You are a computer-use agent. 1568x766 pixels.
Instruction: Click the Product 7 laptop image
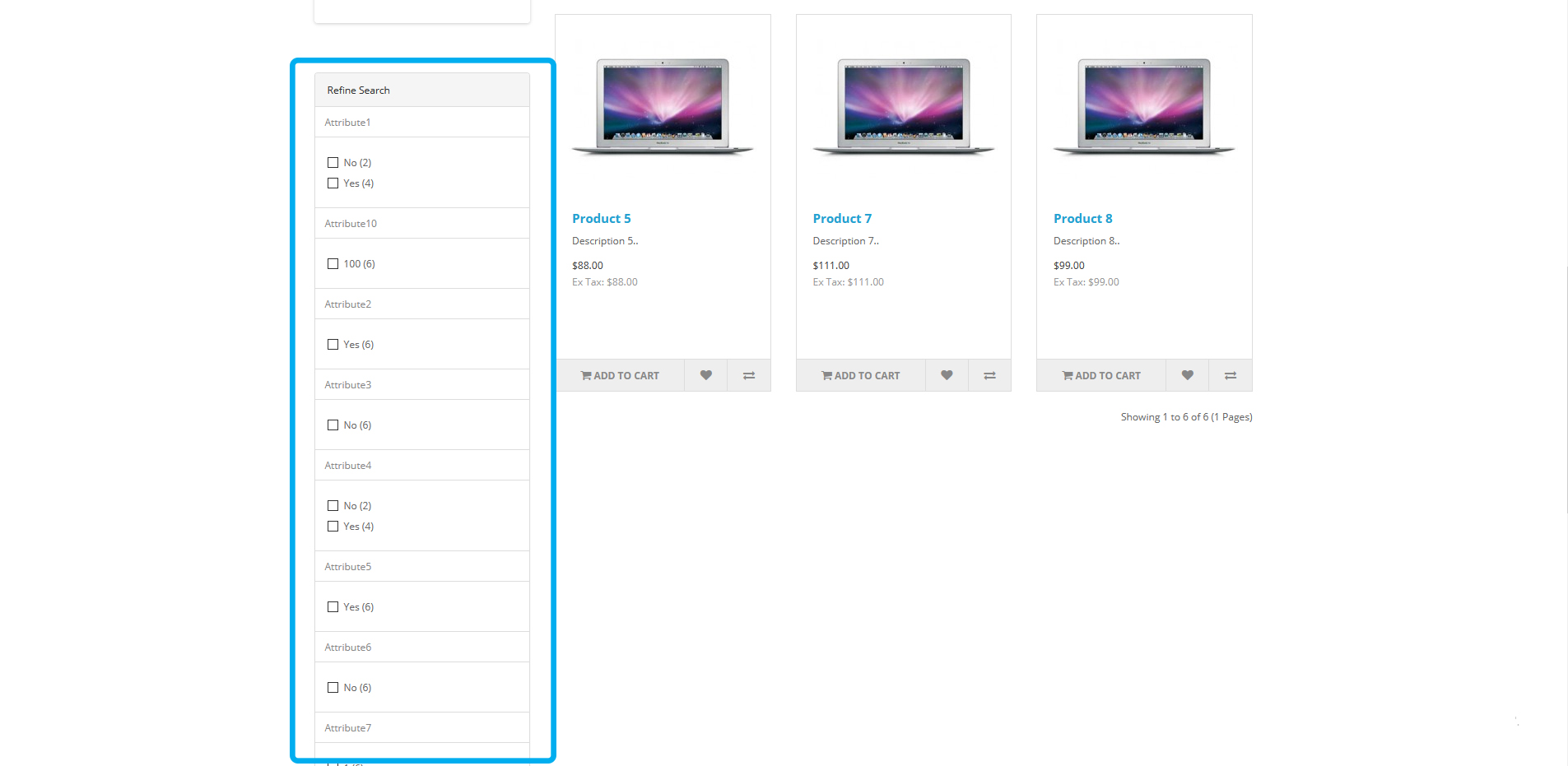(x=904, y=107)
